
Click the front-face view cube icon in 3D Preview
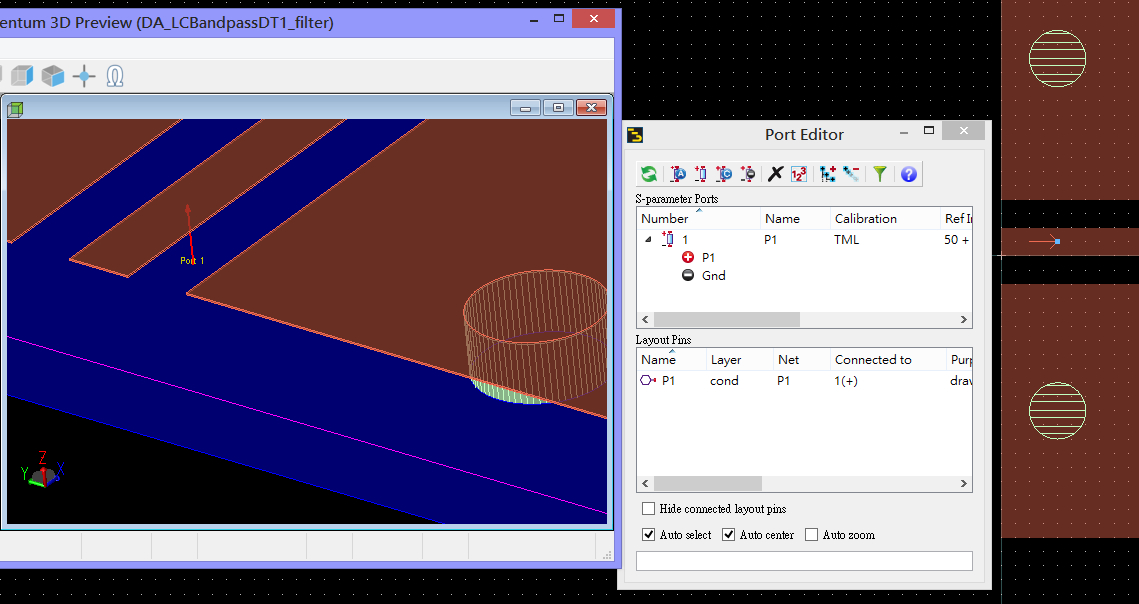pos(53,76)
